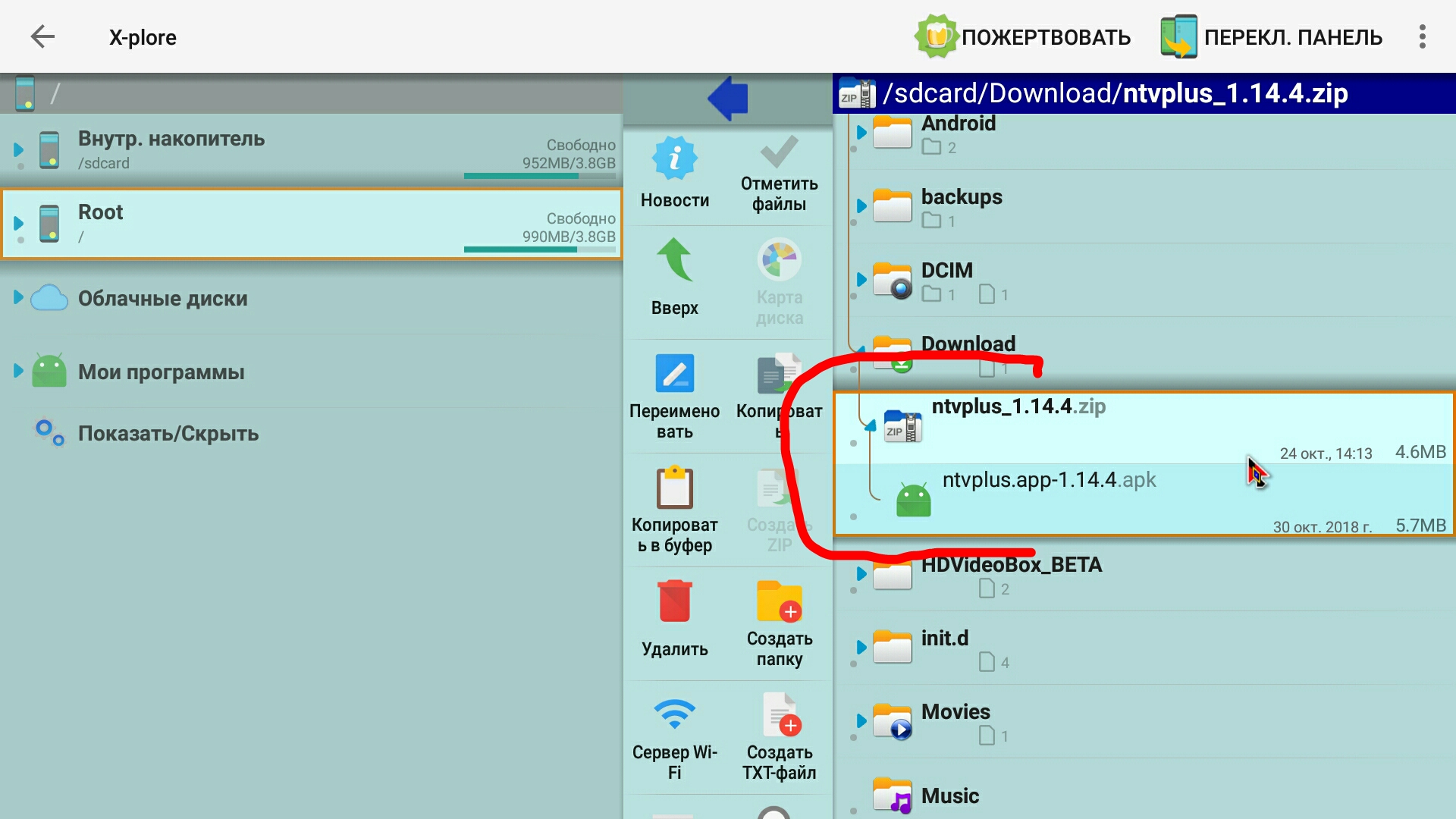The height and width of the screenshot is (819, 1456).
Task: Select the ntvplus zip archive icon
Action: tap(903, 426)
